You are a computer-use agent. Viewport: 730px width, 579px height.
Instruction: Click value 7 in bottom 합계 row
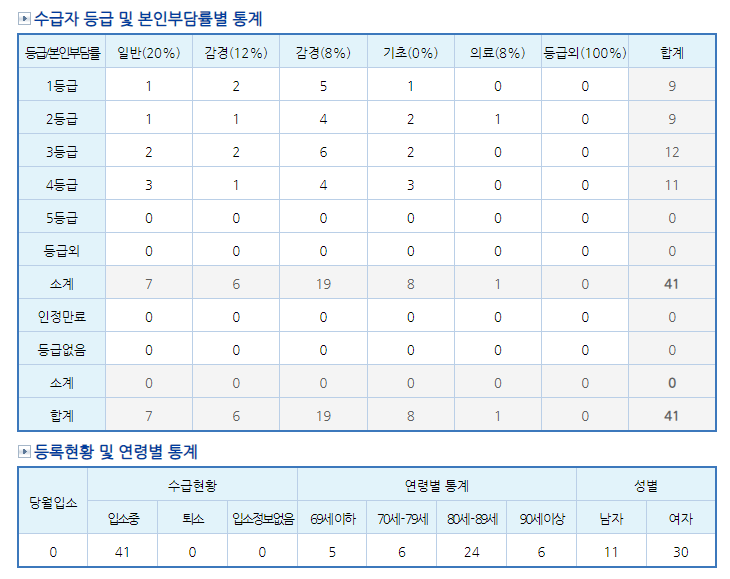[149, 417]
